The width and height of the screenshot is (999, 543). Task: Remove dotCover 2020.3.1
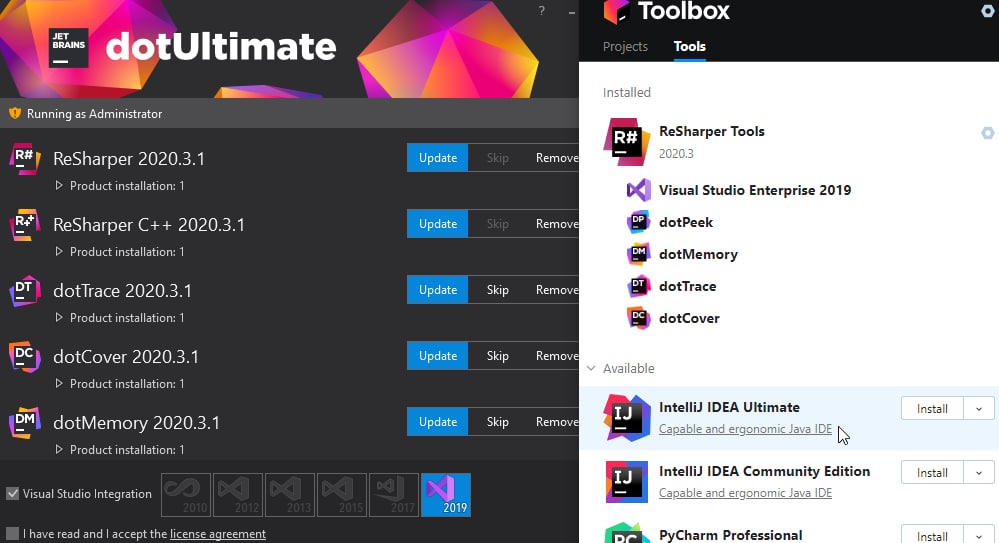point(557,356)
